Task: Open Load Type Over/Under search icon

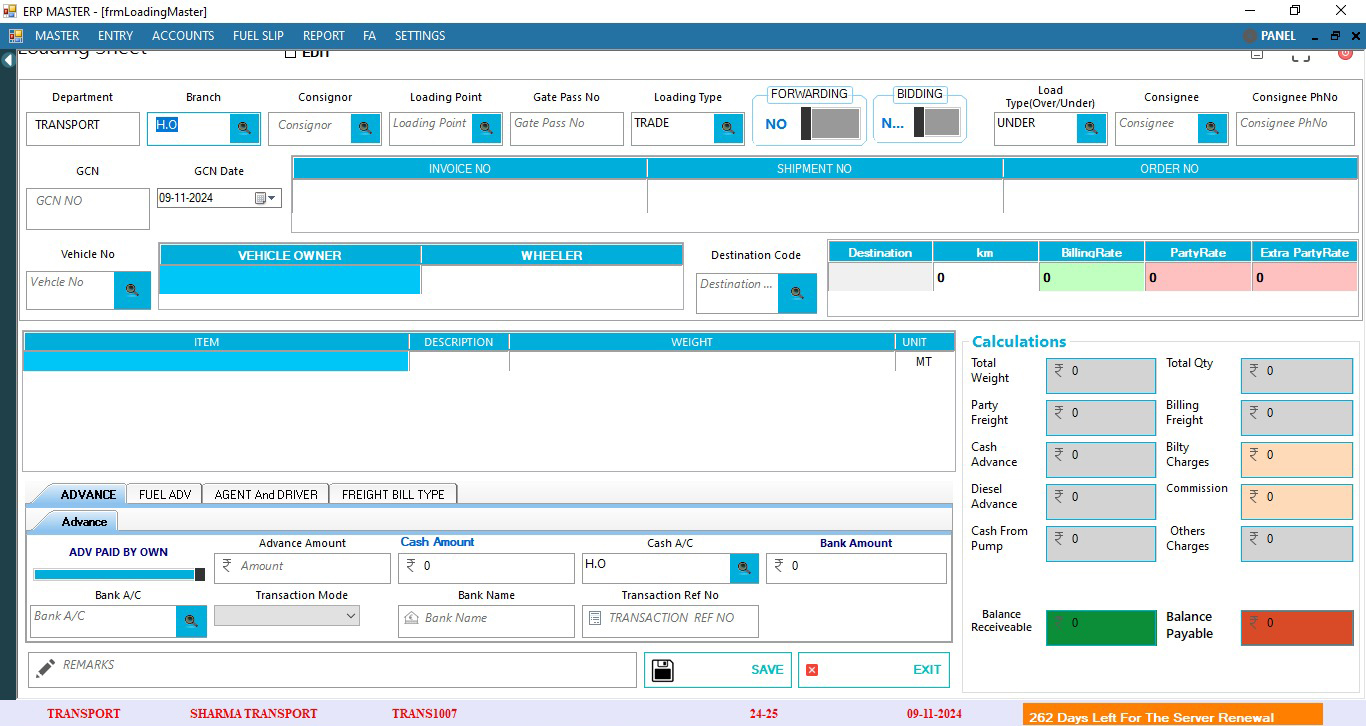Action: (1091, 128)
